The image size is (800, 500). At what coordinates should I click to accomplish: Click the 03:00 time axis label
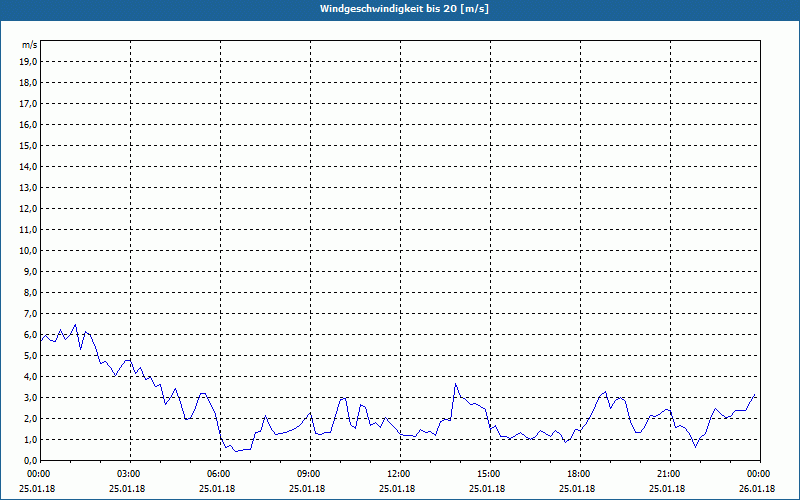(129, 474)
